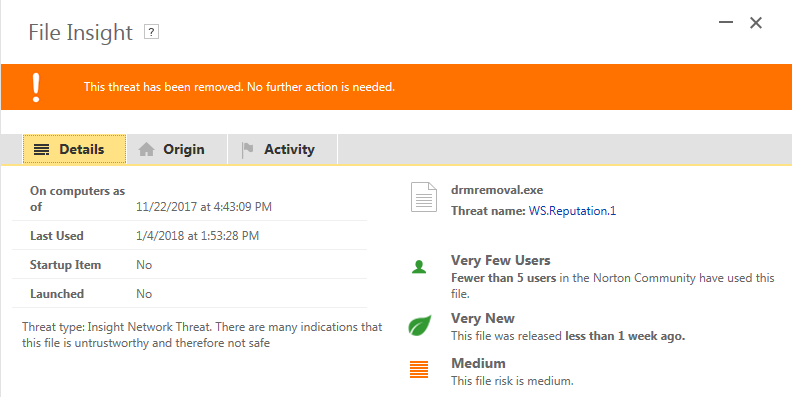This screenshot has height=397, width=792.
Task: Close the File Insight window
Action: pyautogui.click(x=756, y=23)
